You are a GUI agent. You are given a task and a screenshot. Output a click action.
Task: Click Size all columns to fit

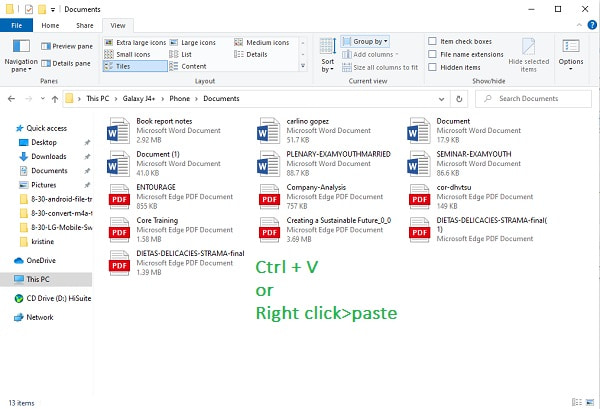tap(380, 68)
